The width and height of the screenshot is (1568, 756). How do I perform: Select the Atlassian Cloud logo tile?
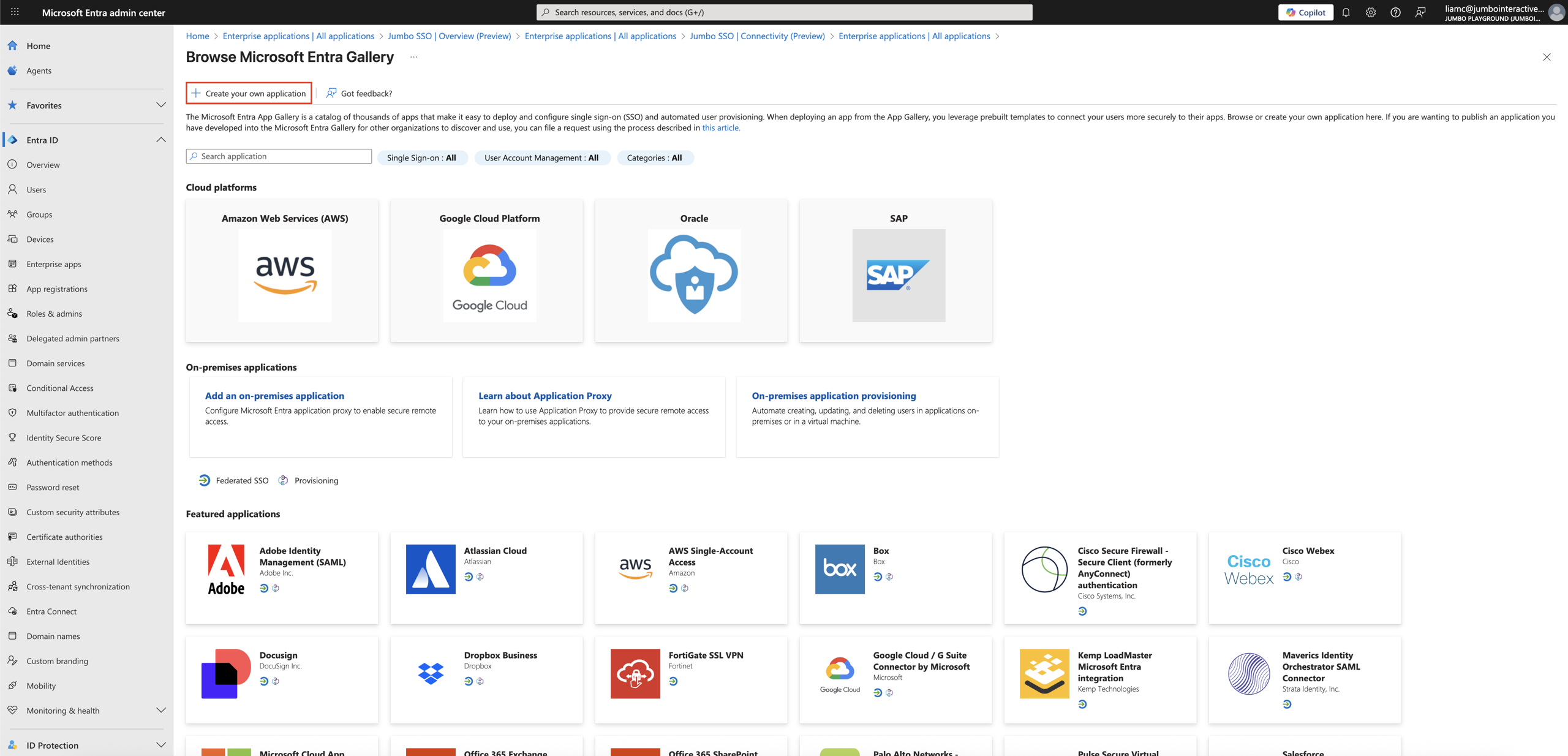pyautogui.click(x=431, y=569)
